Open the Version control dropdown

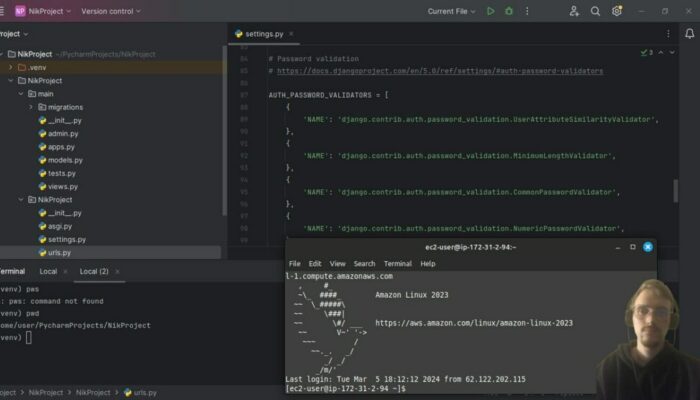click(110, 11)
